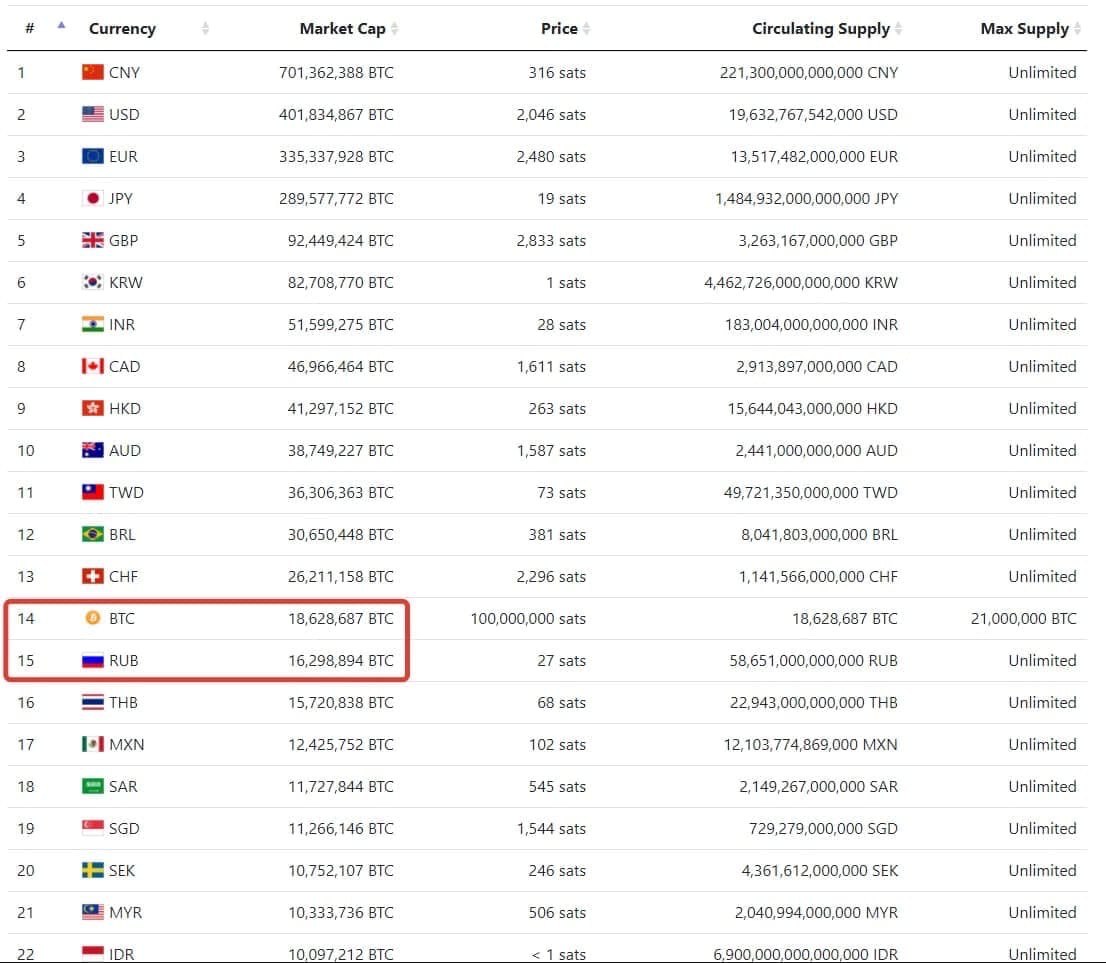Select the RUB currency name
Screen dimensions: 1106x963
coord(123,660)
